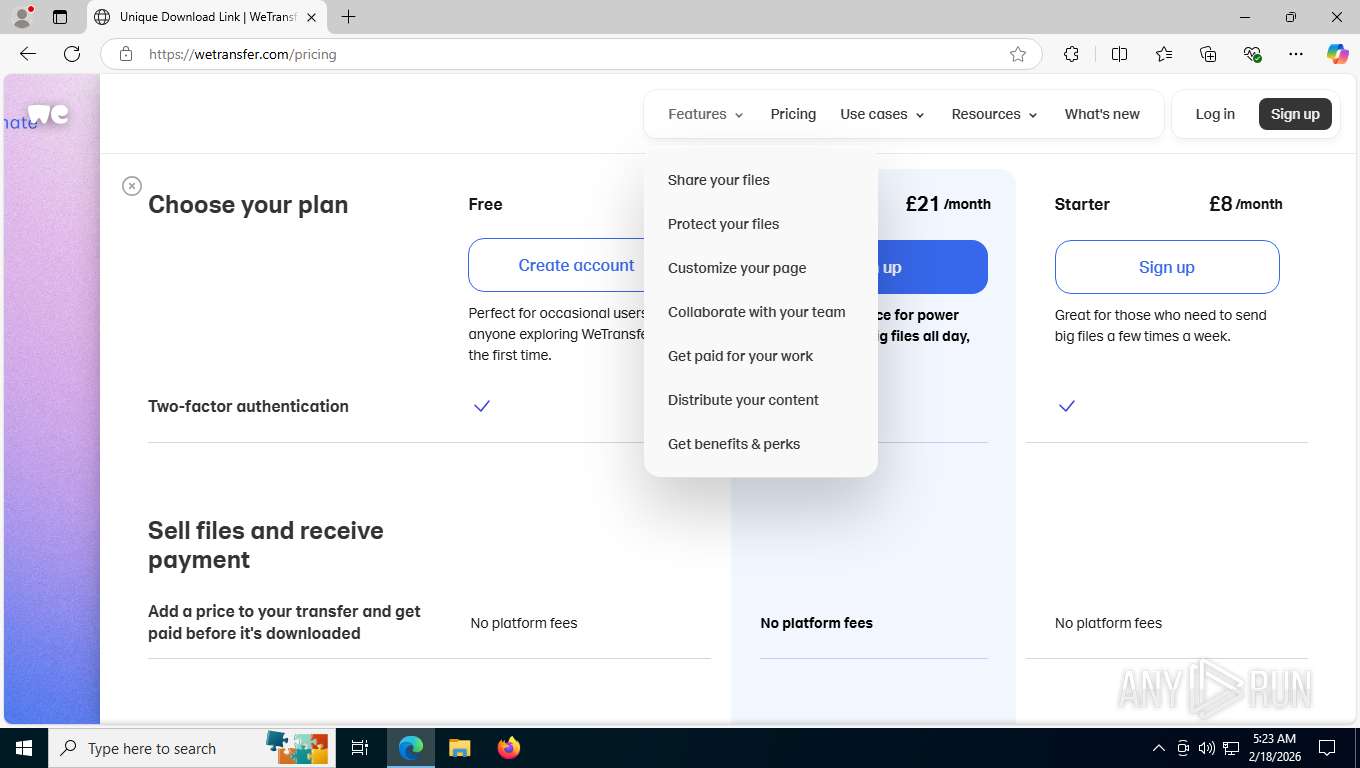Open the Settings and more ellipsis menu

(x=1296, y=54)
